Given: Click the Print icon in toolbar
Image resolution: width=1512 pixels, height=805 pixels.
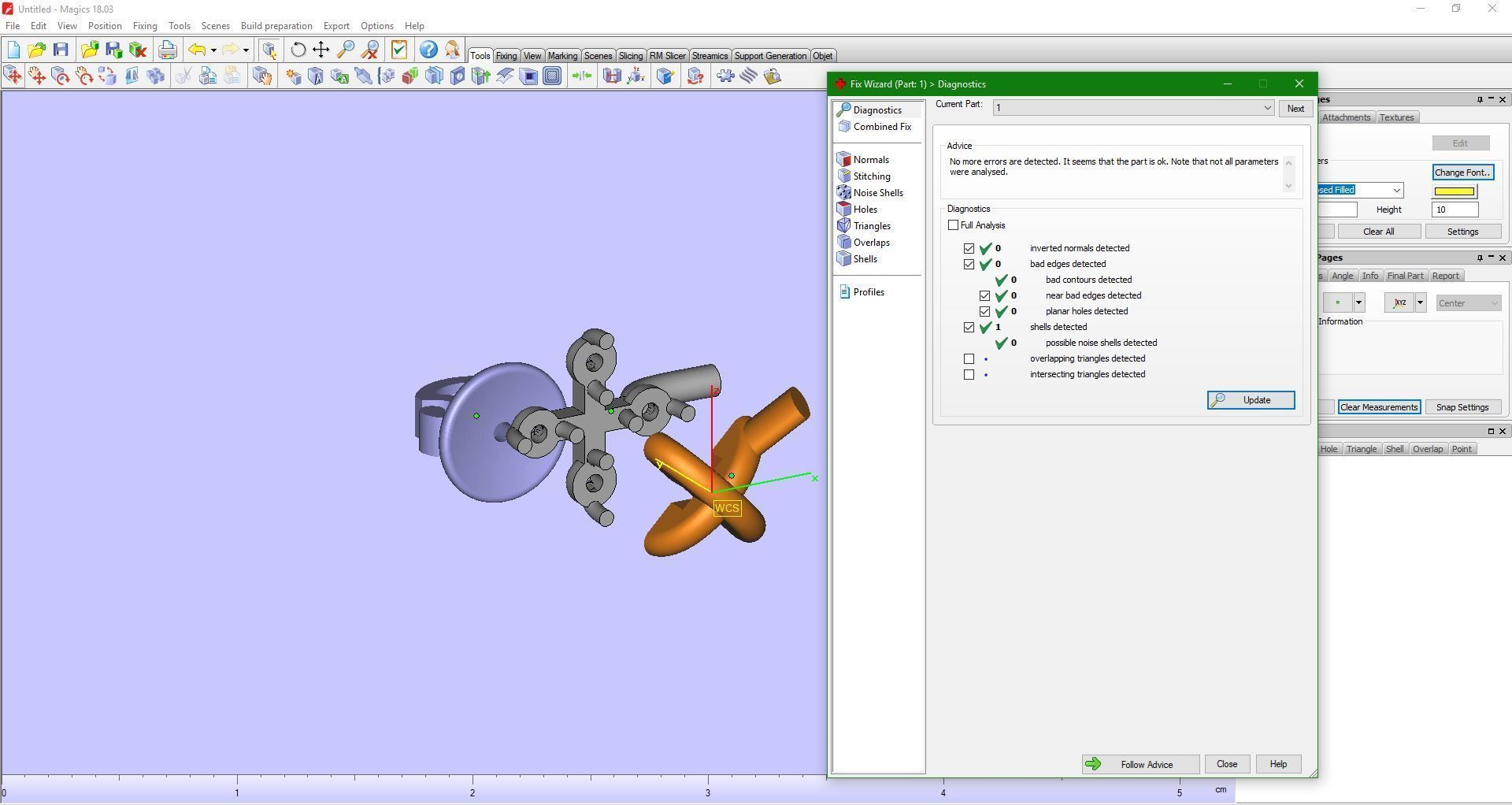Looking at the screenshot, I should point(167,50).
